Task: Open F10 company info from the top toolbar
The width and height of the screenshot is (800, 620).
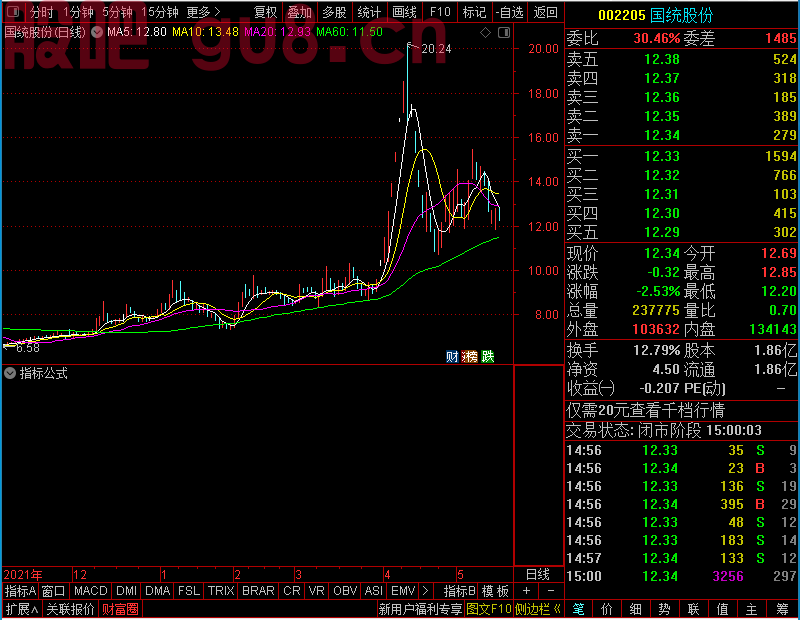Action: (x=440, y=12)
